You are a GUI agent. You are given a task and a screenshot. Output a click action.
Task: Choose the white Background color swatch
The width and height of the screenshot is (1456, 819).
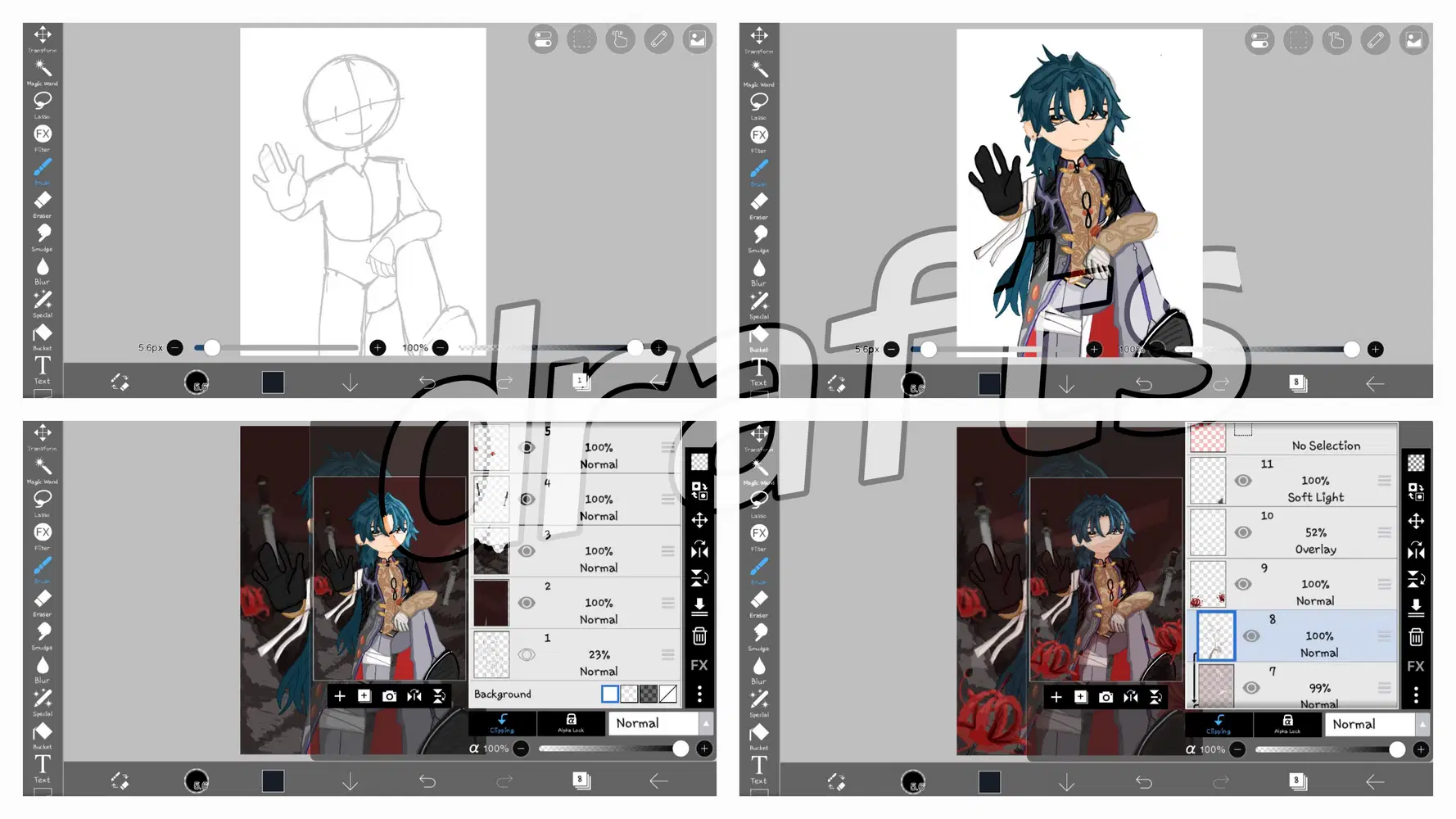609,695
